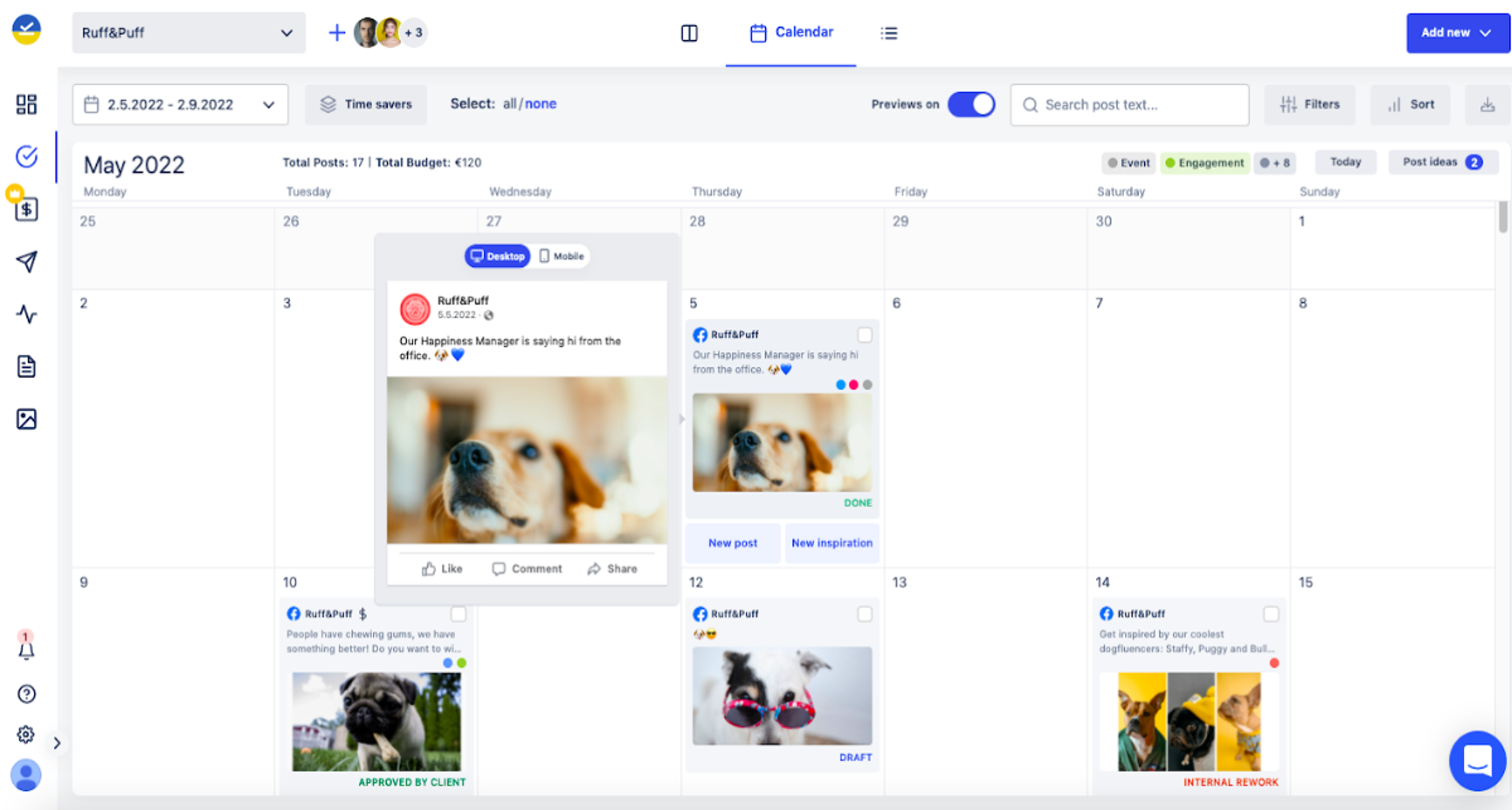This screenshot has width=1512, height=810.
Task: Open the media library image icon
Action: click(26, 418)
